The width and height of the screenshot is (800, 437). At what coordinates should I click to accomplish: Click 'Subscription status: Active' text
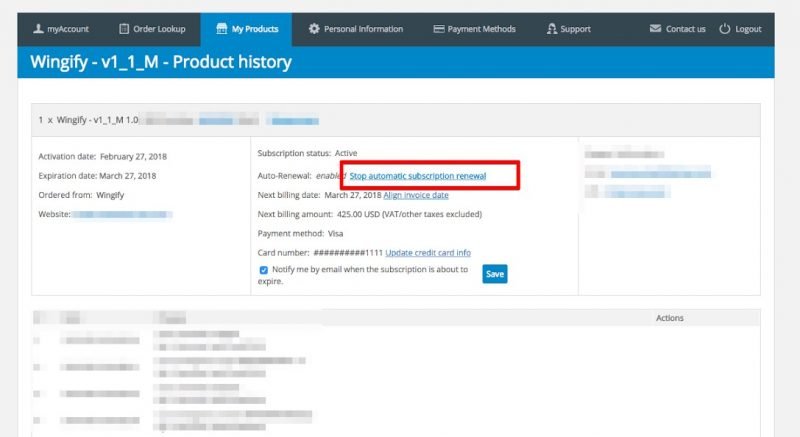[x=307, y=153]
